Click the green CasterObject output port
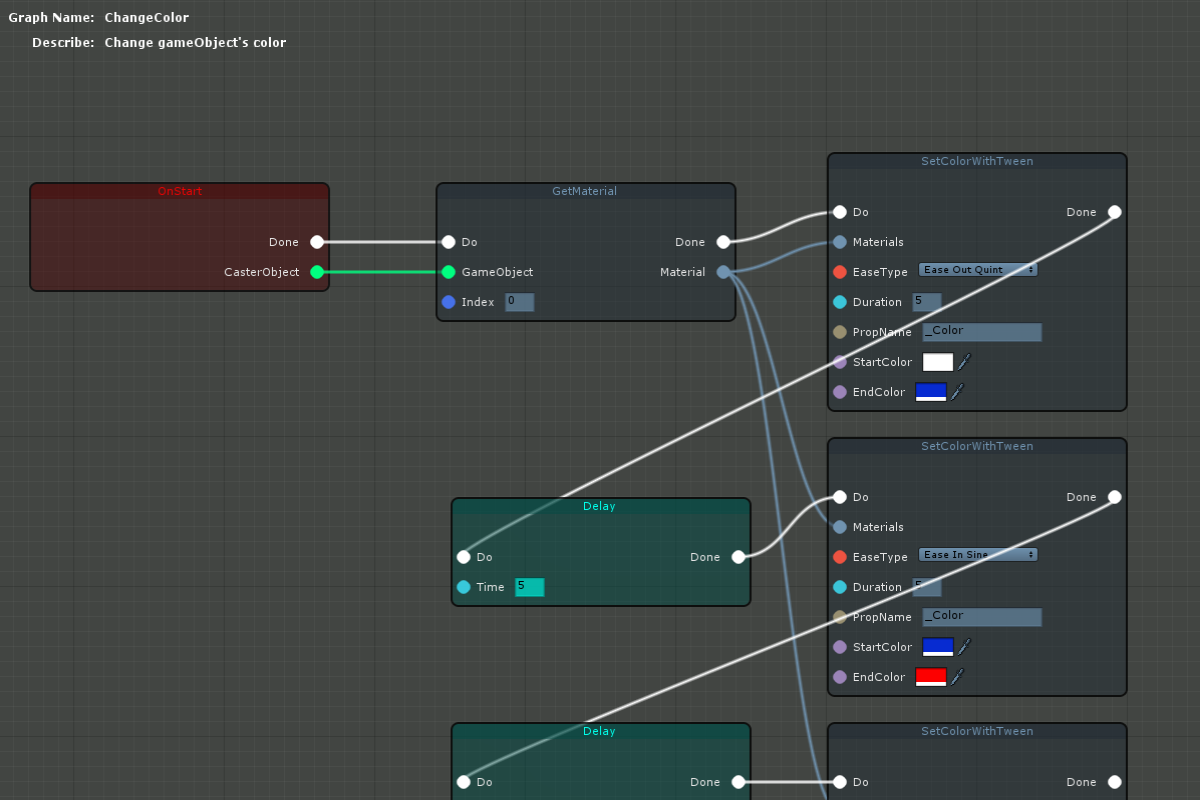This screenshot has height=800, width=1200. click(317, 272)
